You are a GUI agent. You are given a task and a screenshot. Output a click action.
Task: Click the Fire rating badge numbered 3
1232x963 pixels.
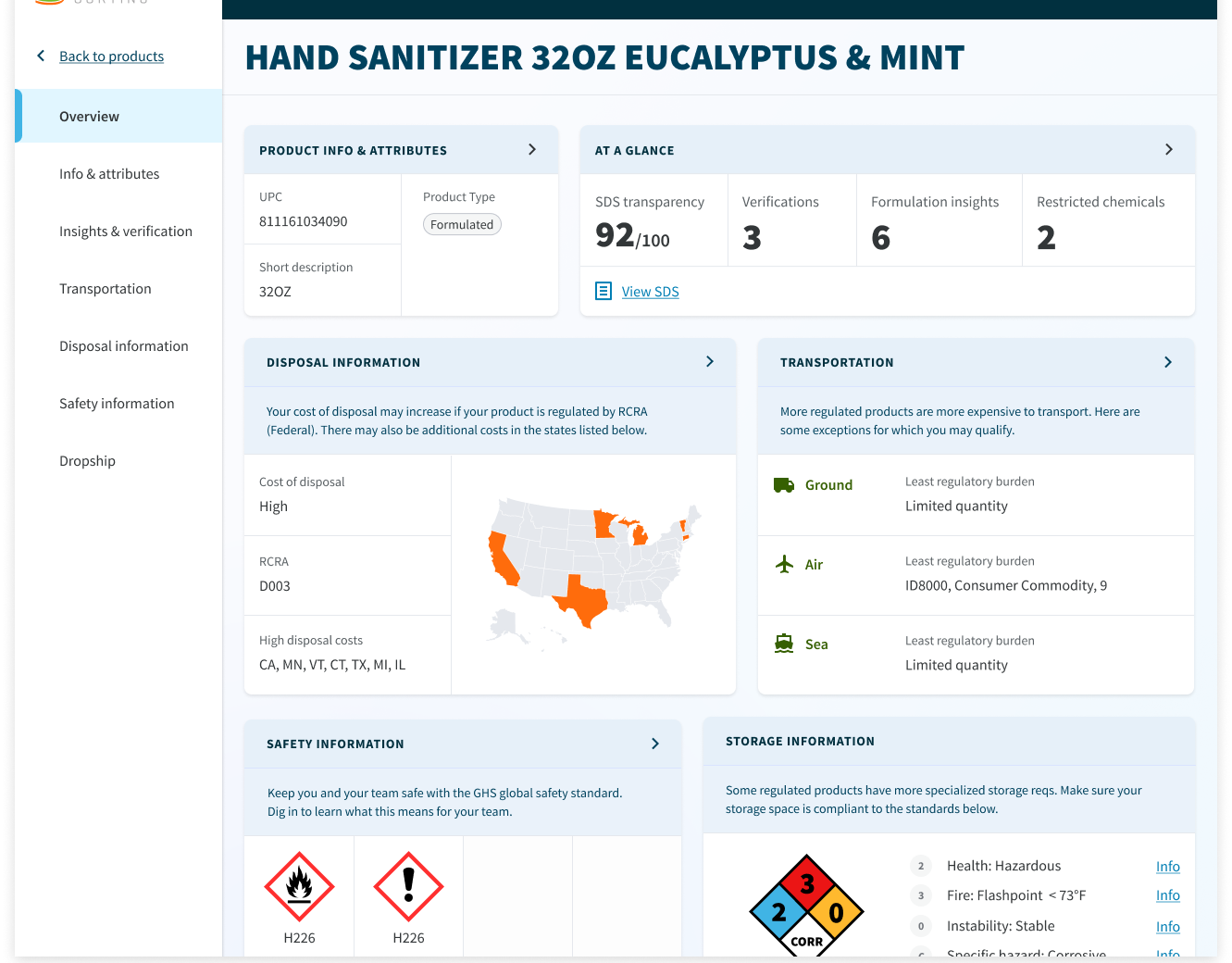[x=920, y=895]
